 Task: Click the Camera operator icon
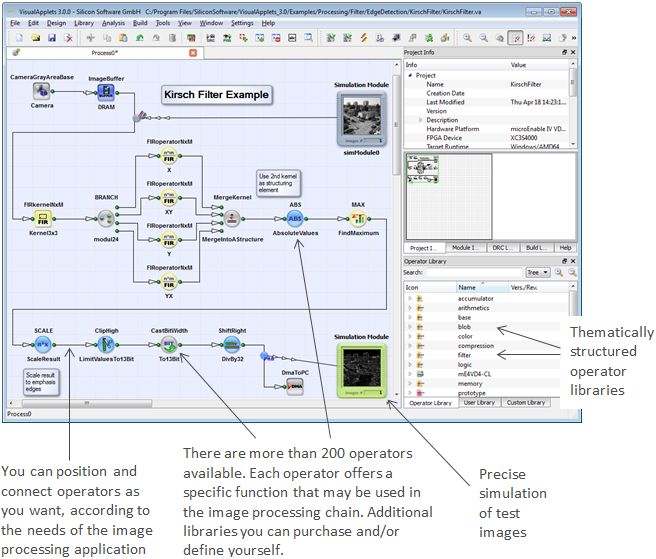pyautogui.click(x=41, y=91)
